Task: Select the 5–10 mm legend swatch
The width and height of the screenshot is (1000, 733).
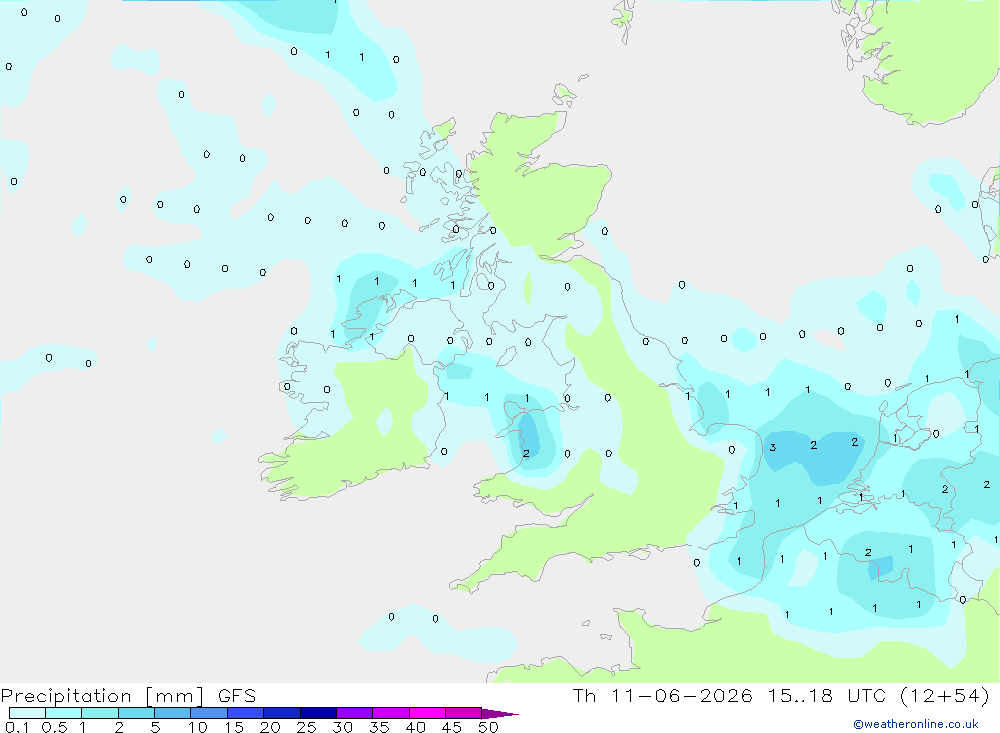Action: pos(173,713)
